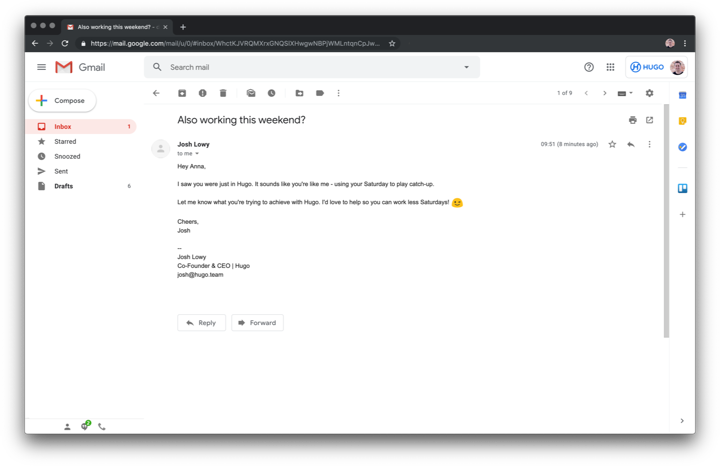Expand search options dropdown arrow
This screenshot has width=720, height=466.
(x=467, y=67)
